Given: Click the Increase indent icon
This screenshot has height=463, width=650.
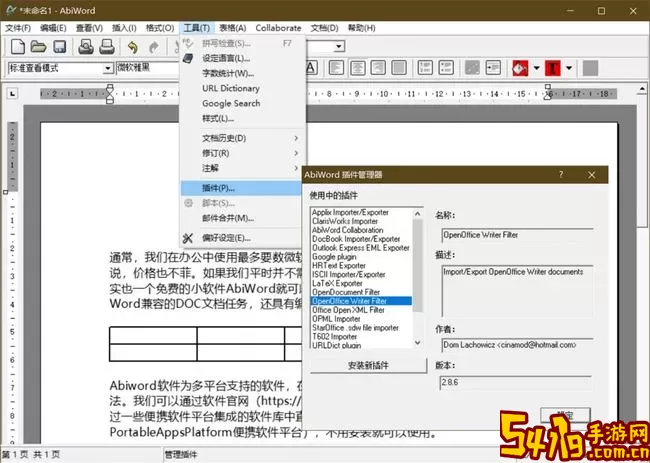Looking at the screenshot, I should tap(493, 68).
